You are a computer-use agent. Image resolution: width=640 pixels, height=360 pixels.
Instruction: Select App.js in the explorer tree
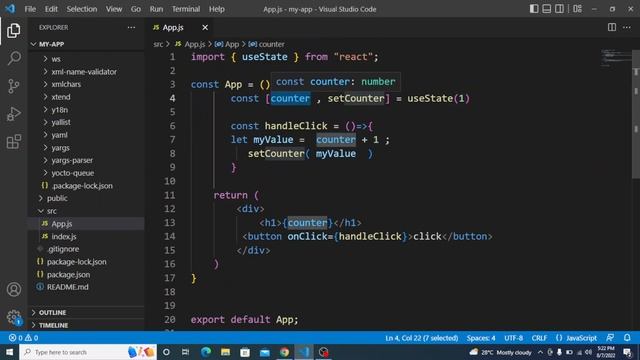87,223
